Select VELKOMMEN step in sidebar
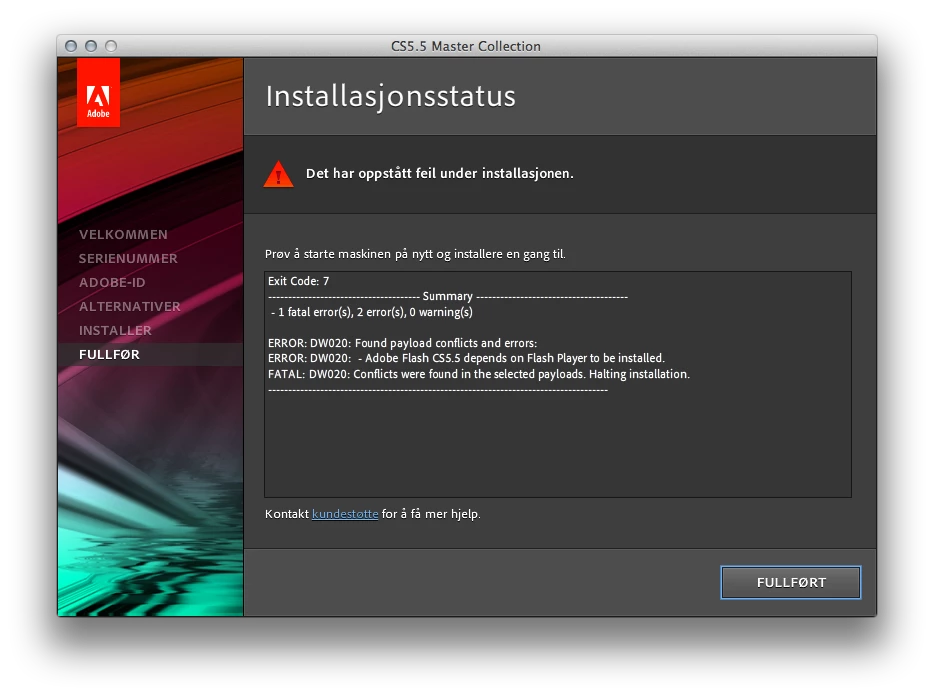Image resolution: width=934 pixels, height=696 pixels. tap(123, 234)
